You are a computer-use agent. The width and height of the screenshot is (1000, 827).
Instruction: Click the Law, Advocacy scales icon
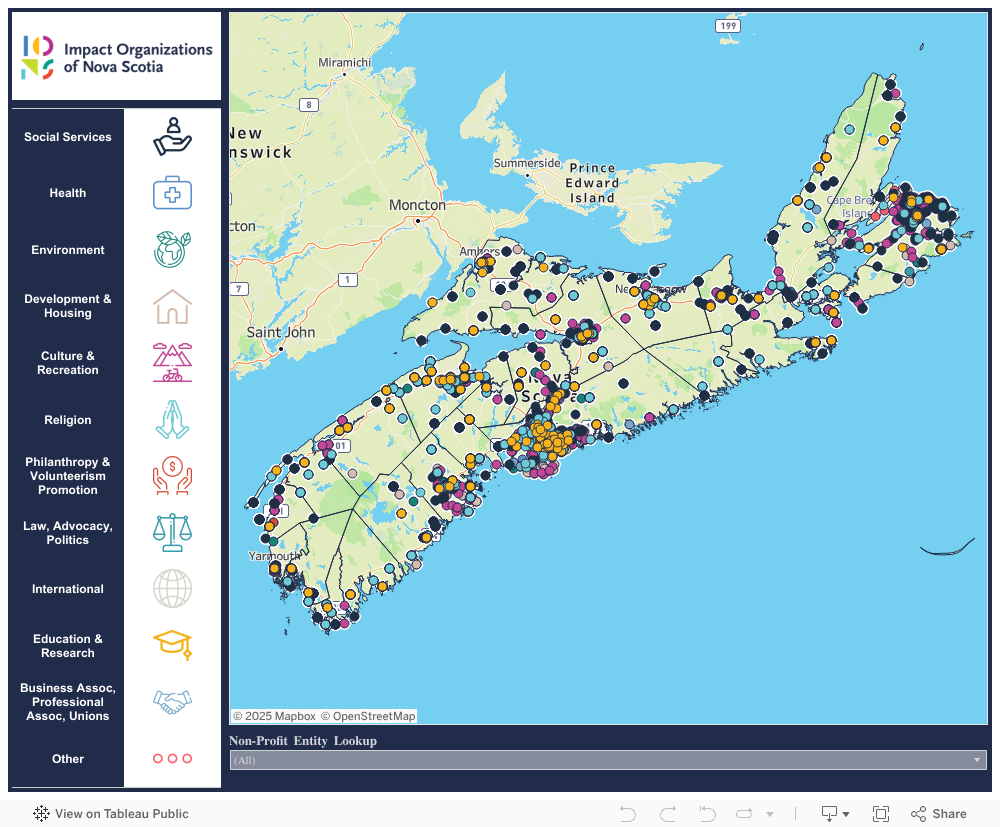tap(172, 533)
